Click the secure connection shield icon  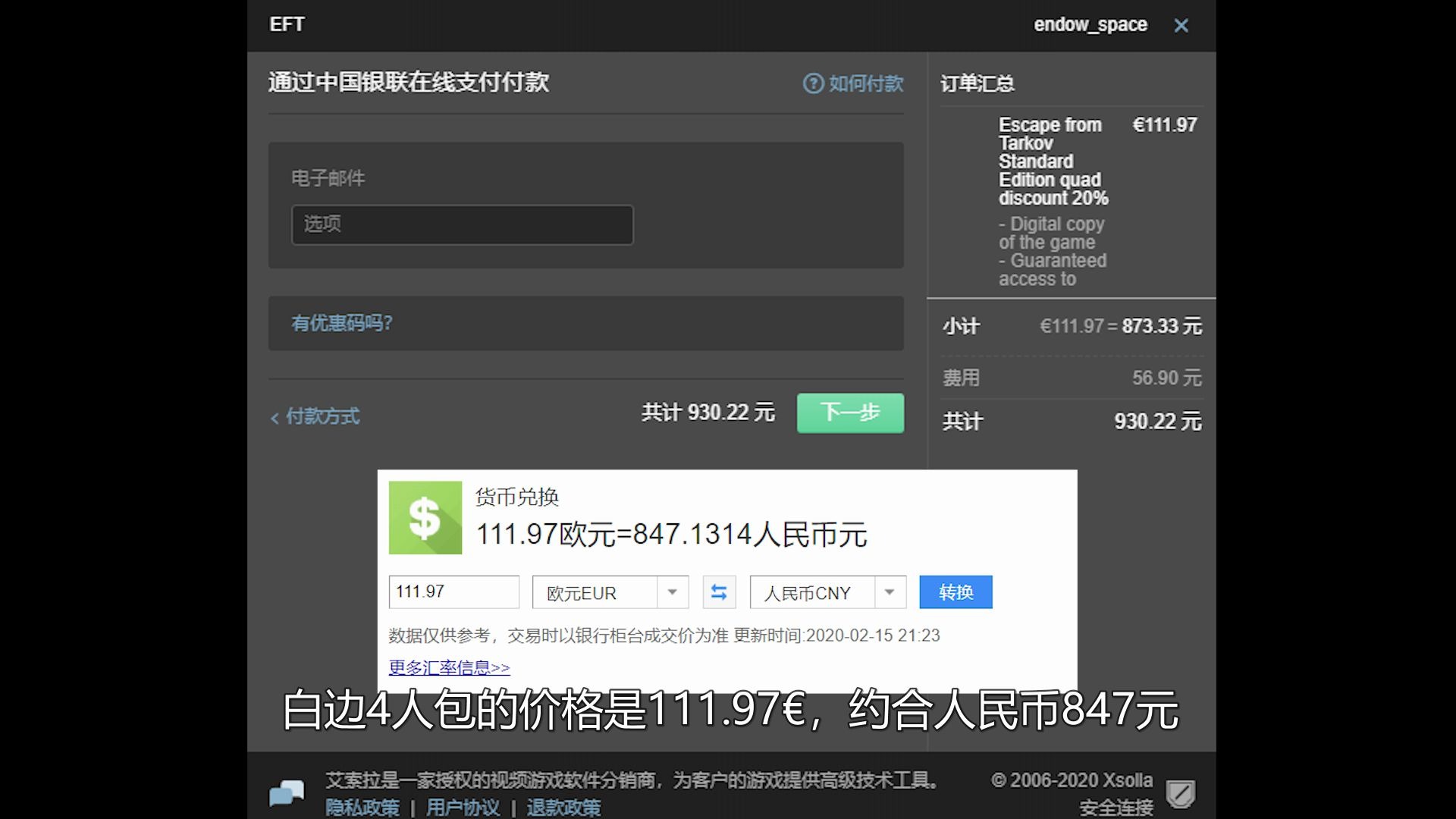1180,794
